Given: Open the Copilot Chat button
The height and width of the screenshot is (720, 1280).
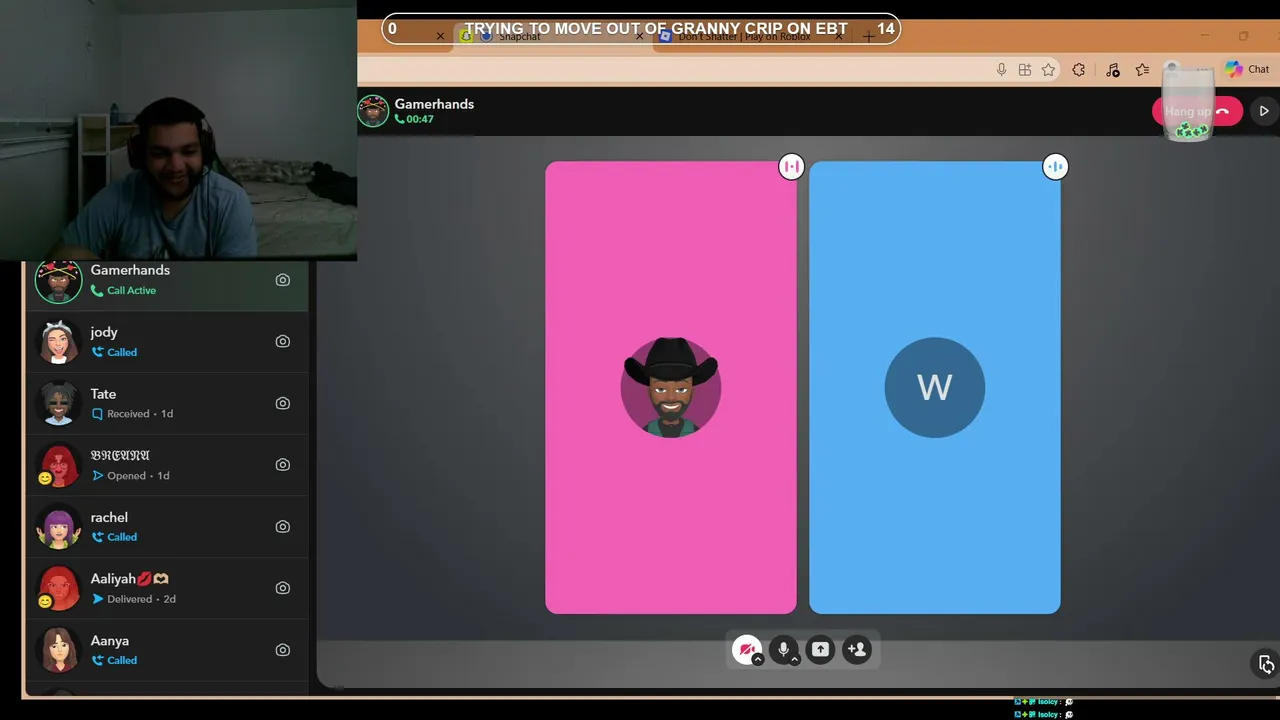Looking at the screenshot, I should (1248, 69).
